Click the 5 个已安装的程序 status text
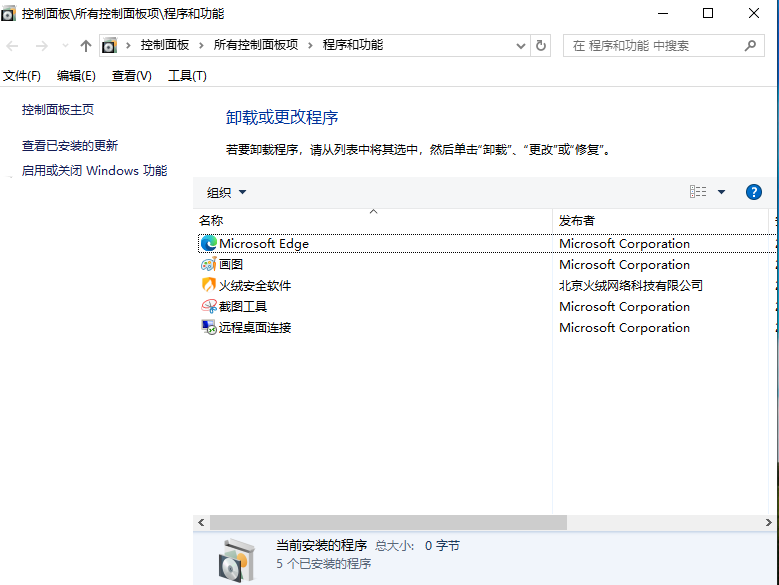This screenshot has width=779, height=585. tap(323, 564)
